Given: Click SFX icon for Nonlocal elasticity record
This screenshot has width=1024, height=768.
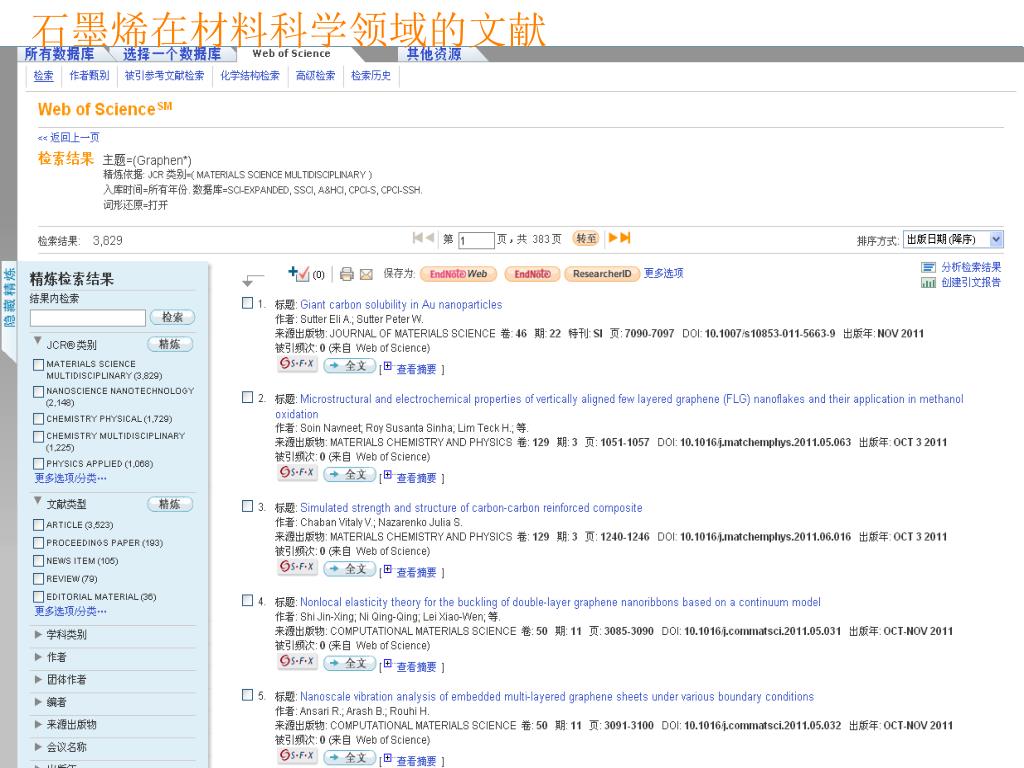Looking at the screenshot, I should pyautogui.click(x=297, y=662).
